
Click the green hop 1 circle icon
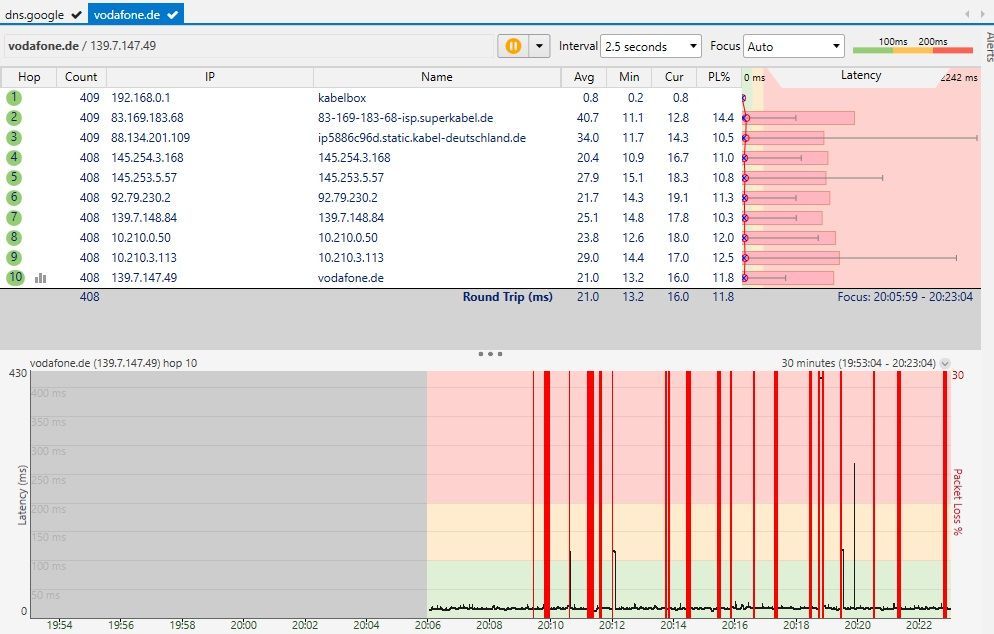[x=14, y=98]
